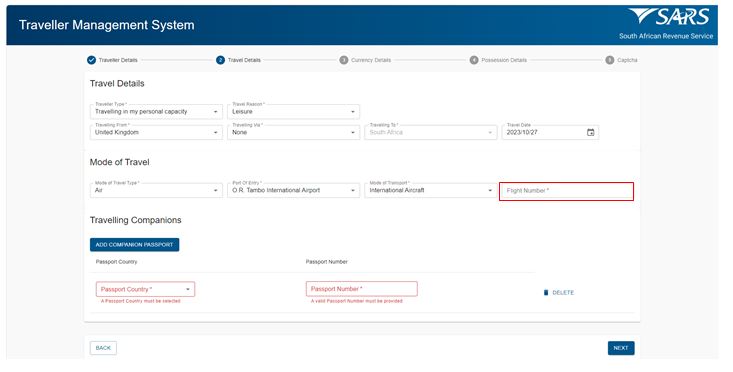This screenshot has height=372, width=733.
Task: Select the Travel Details step label
Action: (244, 60)
